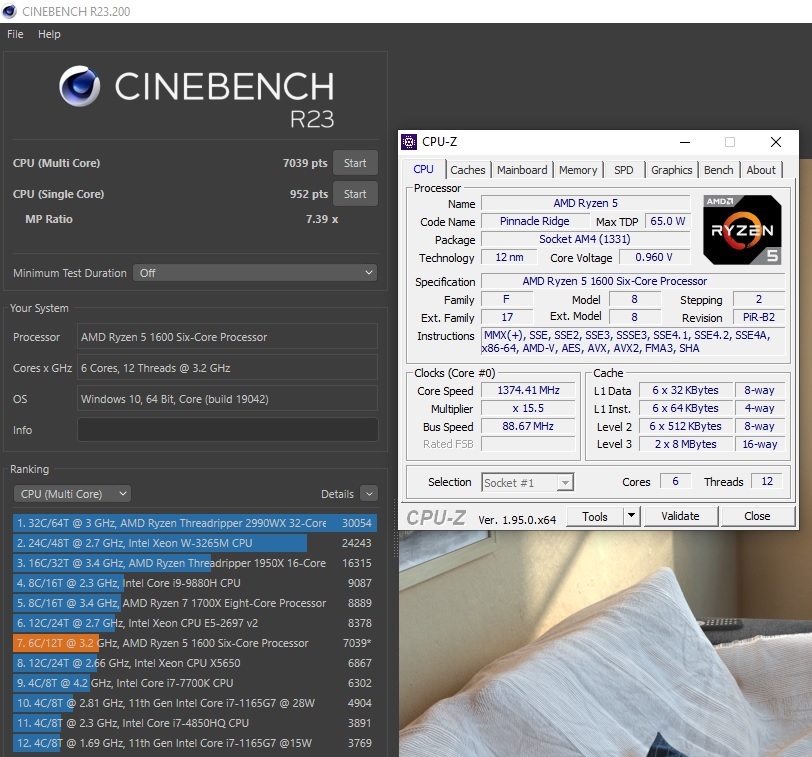Expand the ranking Details chevron
812x757 pixels.
[369, 494]
